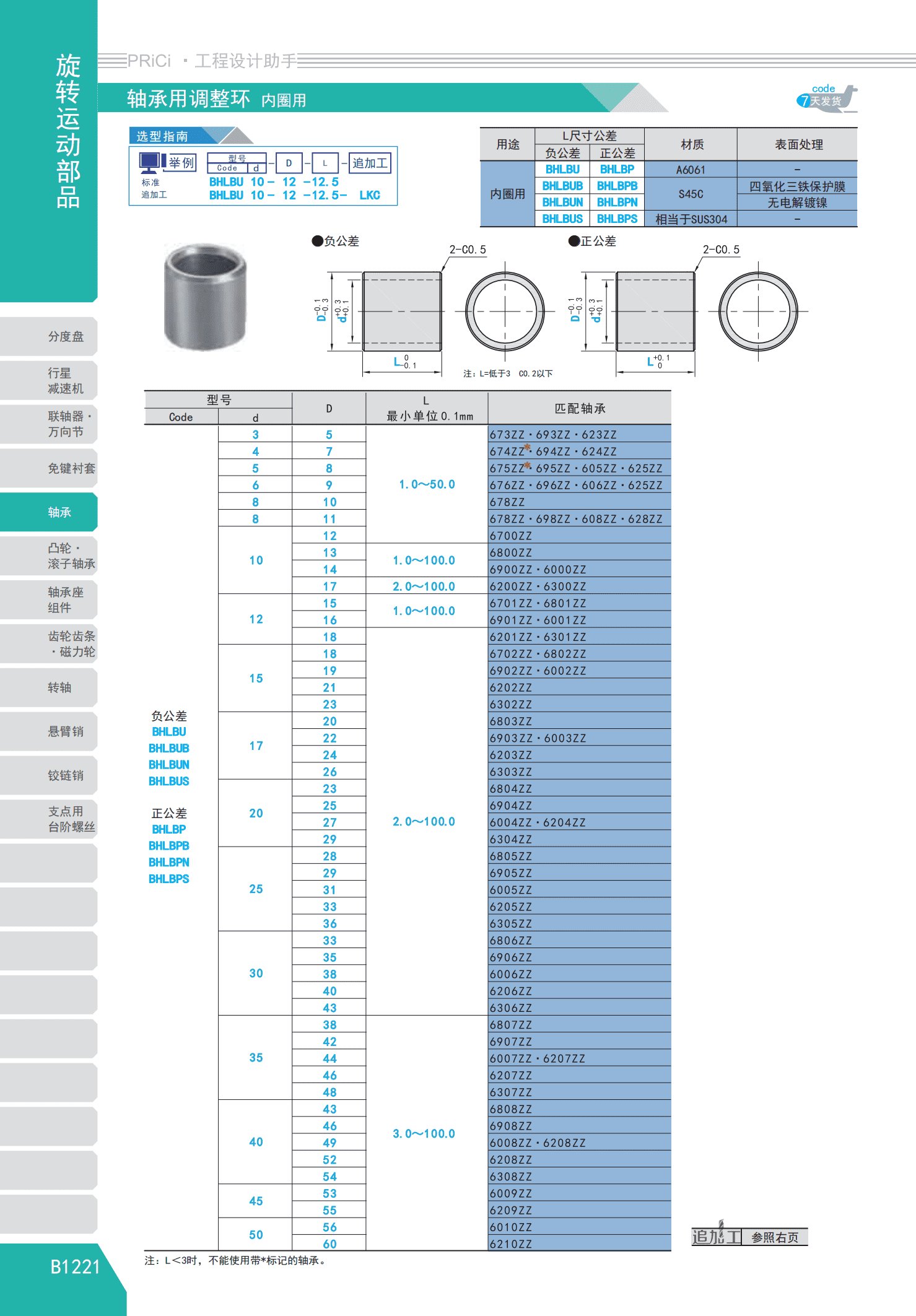This screenshot has width=916, height=1316.
Task: Click the 无电解镀镍 surface treatment cell
Action: pos(797,203)
